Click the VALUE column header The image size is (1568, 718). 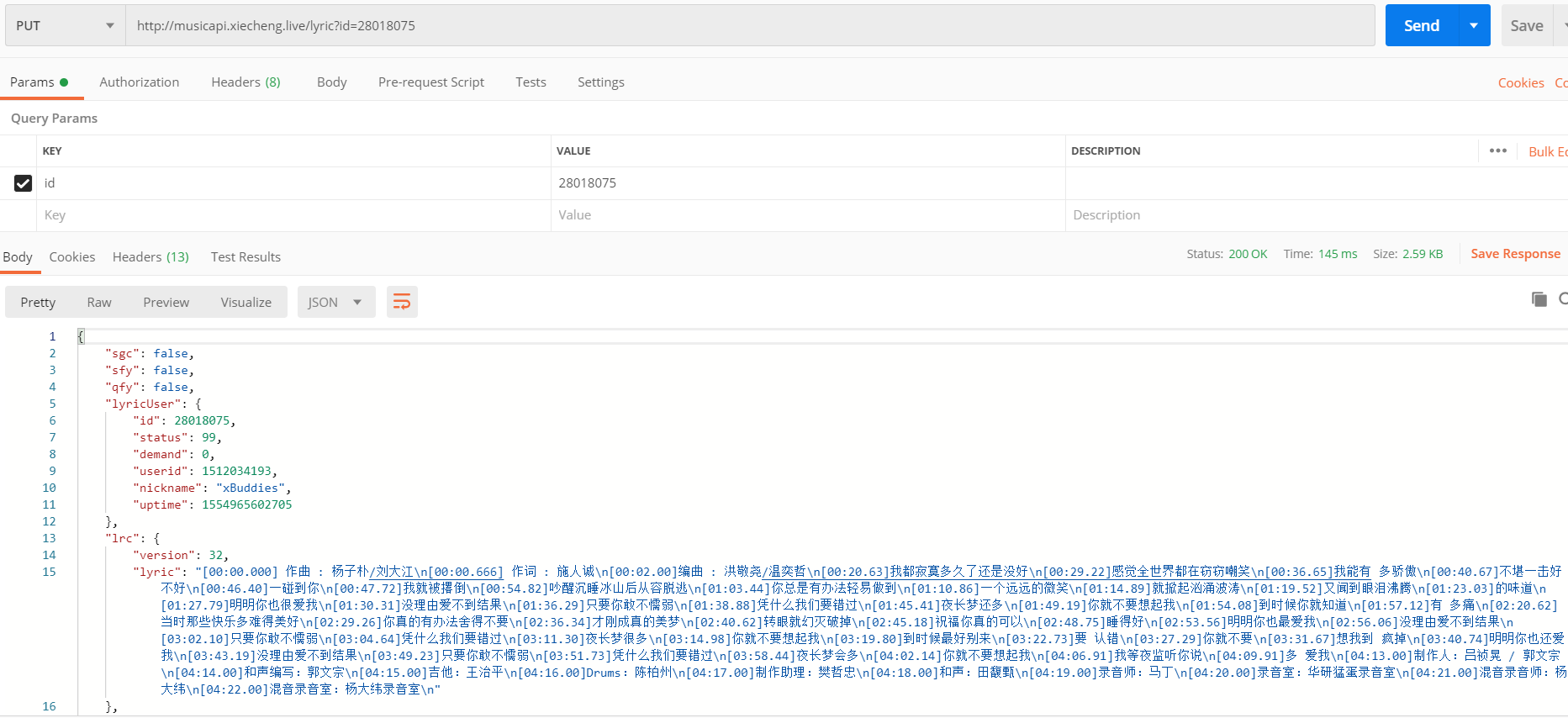tap(573, 151)
